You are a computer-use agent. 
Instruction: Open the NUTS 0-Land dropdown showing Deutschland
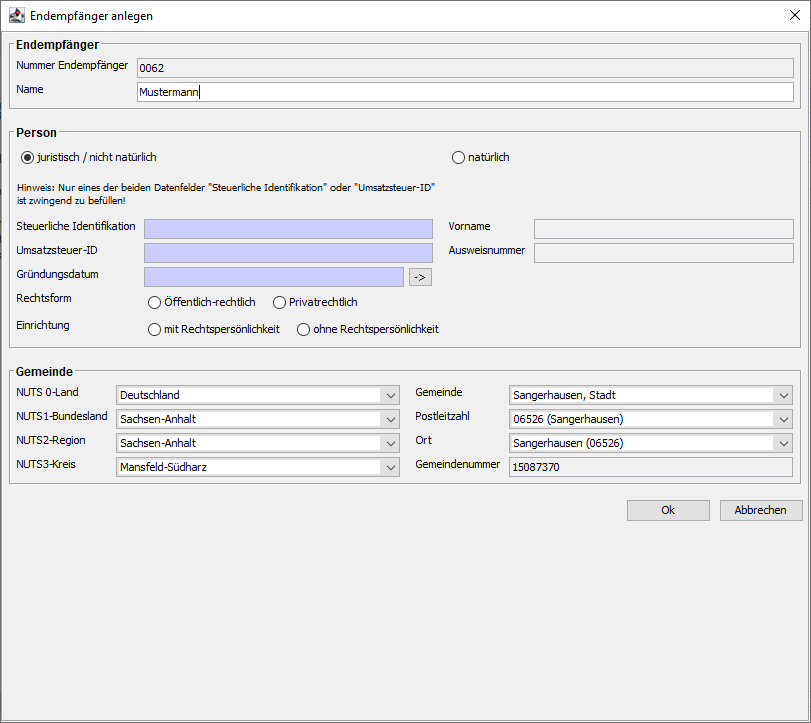(x=258, y=395)
